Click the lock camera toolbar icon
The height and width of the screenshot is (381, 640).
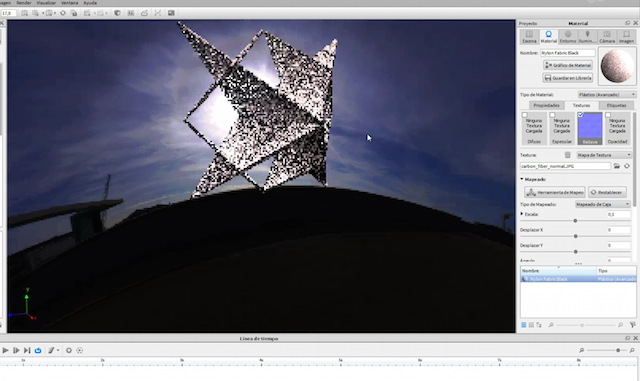tap(74, 13)
